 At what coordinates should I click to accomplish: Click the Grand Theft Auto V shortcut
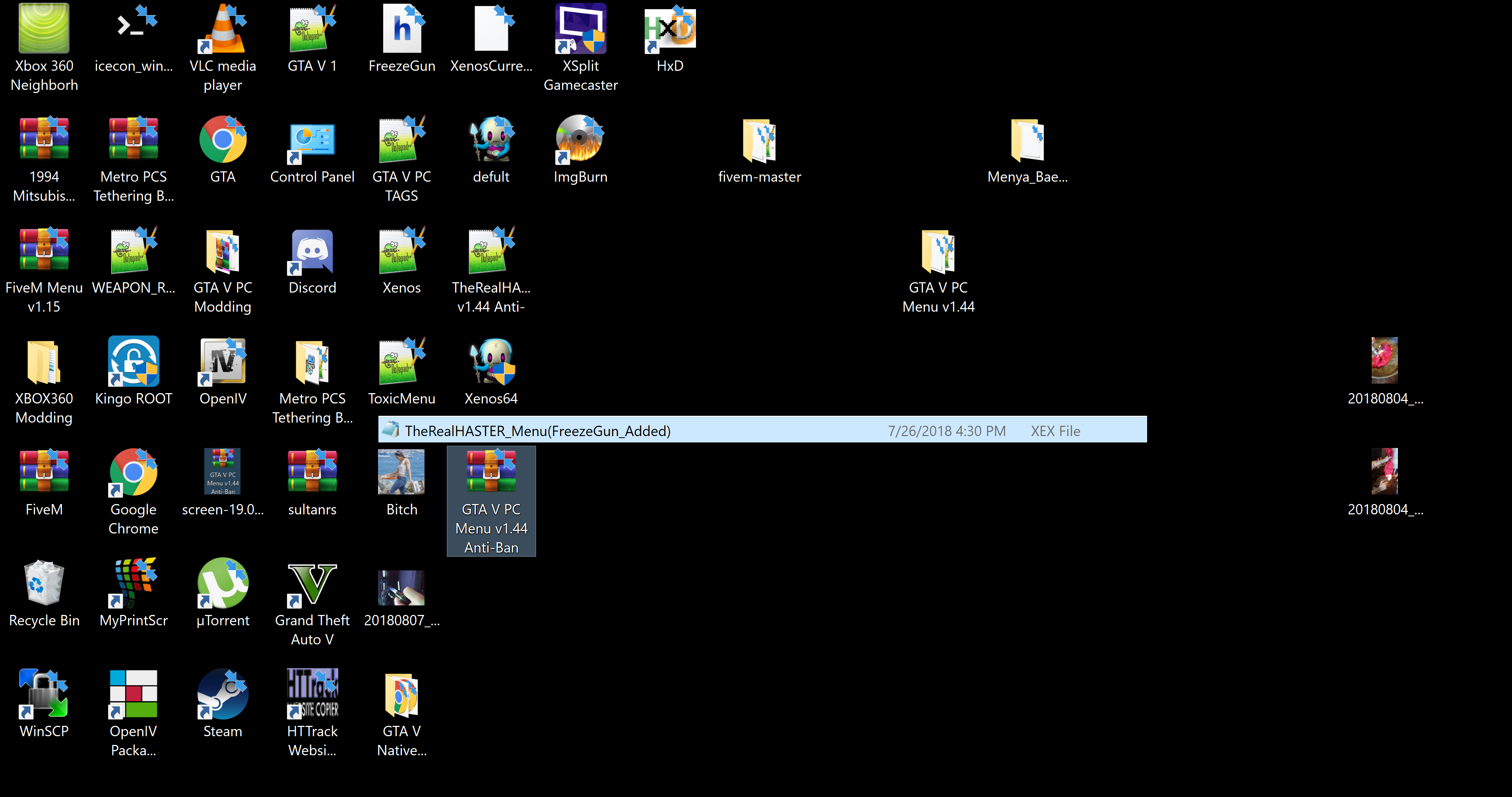tap(312, 584)
